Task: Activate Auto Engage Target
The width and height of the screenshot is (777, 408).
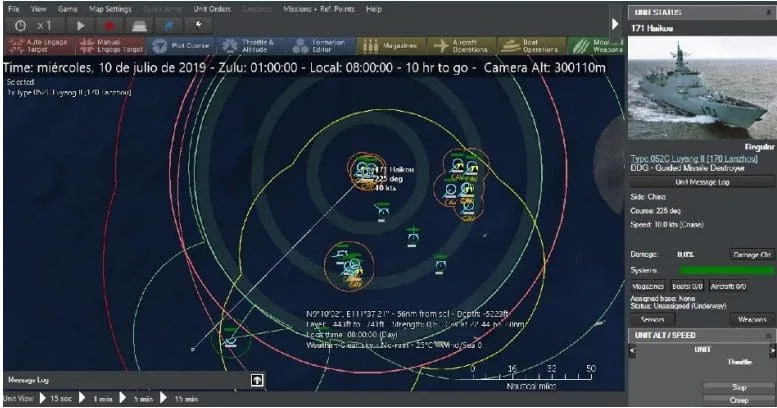Action: point(40,46)
